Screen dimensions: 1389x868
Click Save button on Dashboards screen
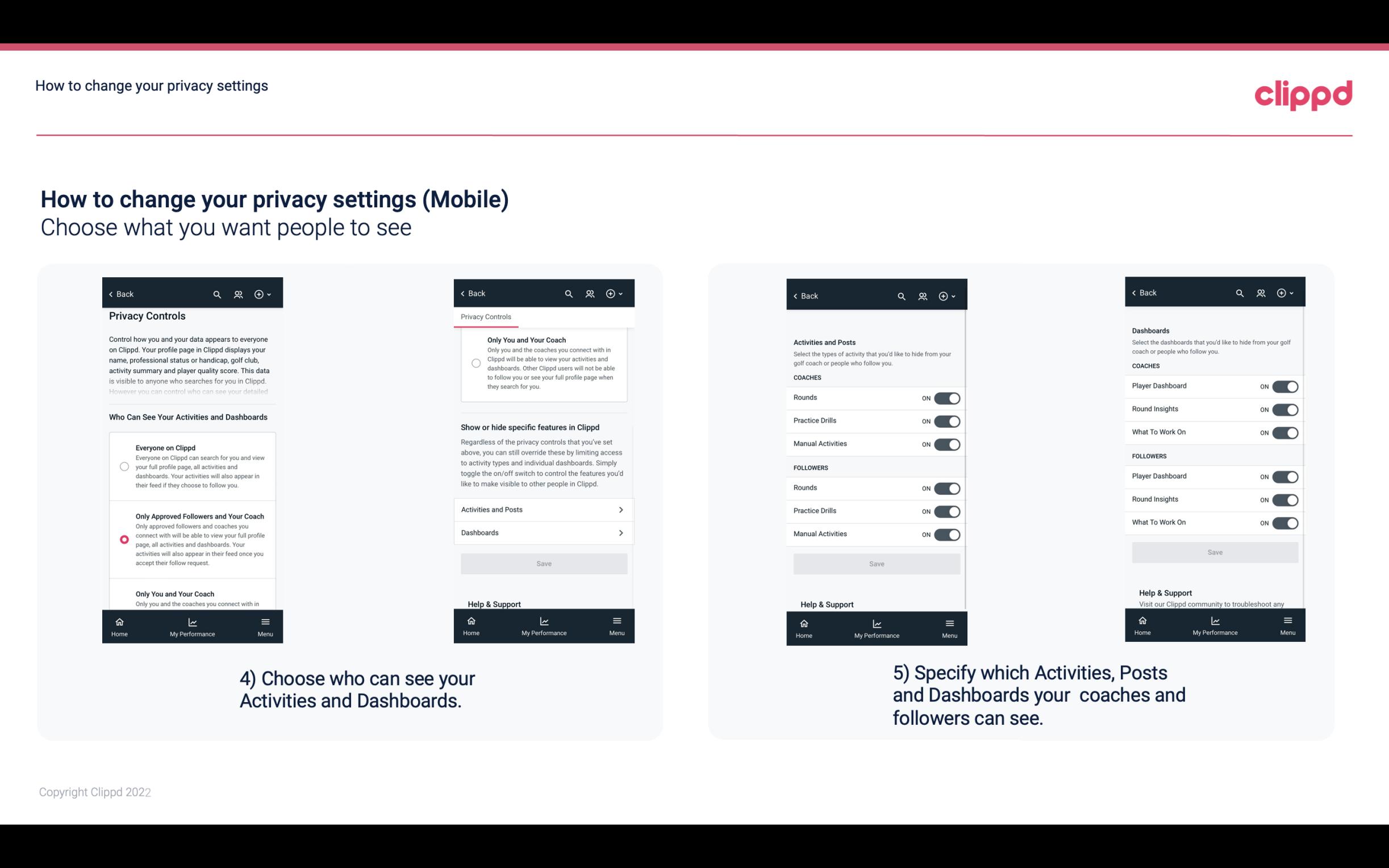[1214, 552]
